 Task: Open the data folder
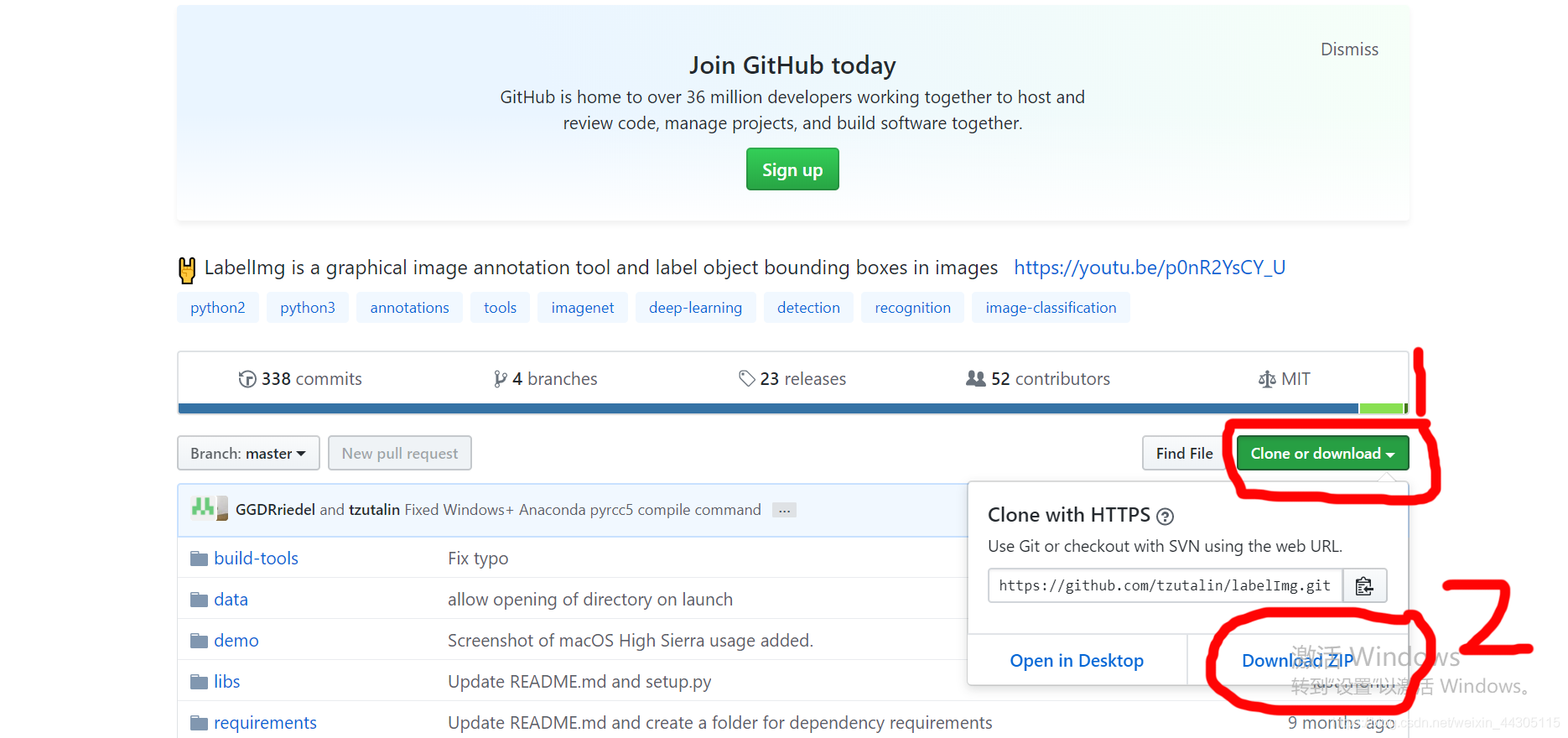point(231,600)
